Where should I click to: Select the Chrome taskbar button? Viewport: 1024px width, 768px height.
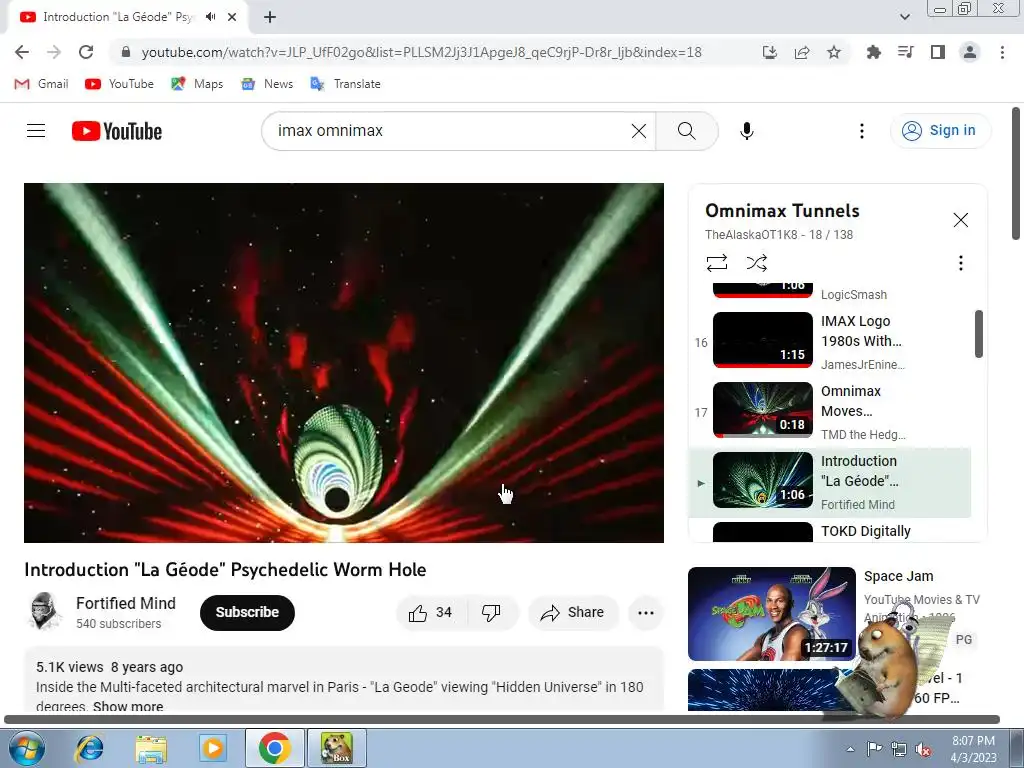tap(275, 748)
